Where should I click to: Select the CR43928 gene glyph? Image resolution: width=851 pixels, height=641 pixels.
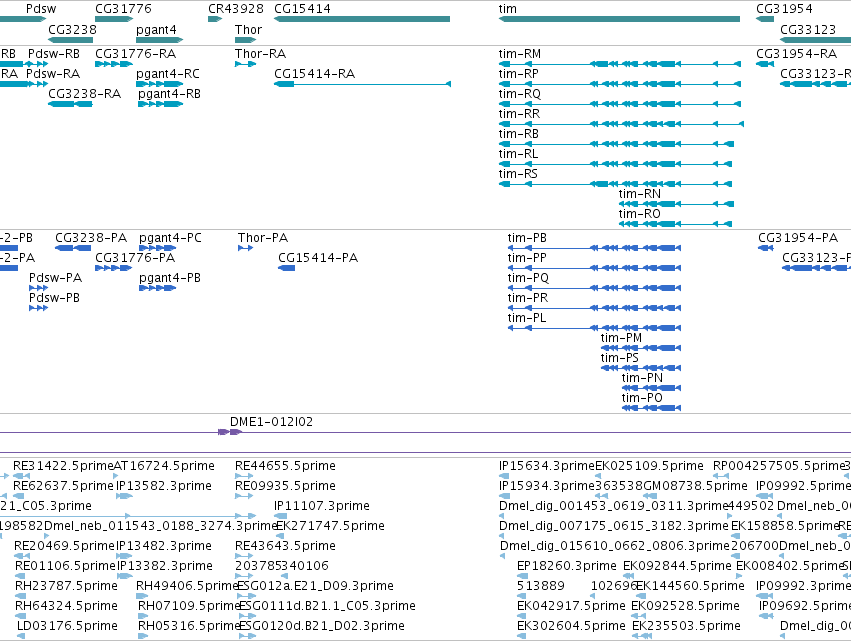click(x=215, y=19)
